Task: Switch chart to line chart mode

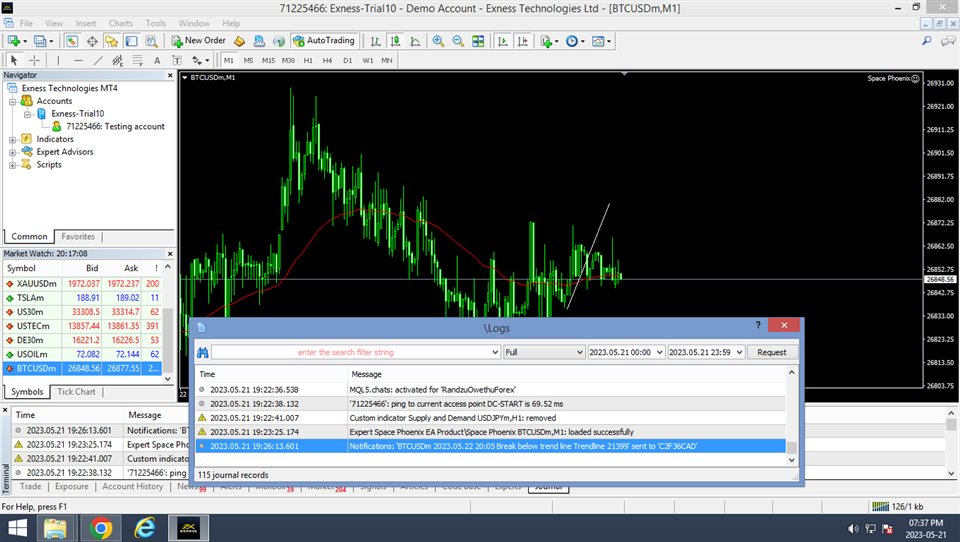Action: point(415,41)
